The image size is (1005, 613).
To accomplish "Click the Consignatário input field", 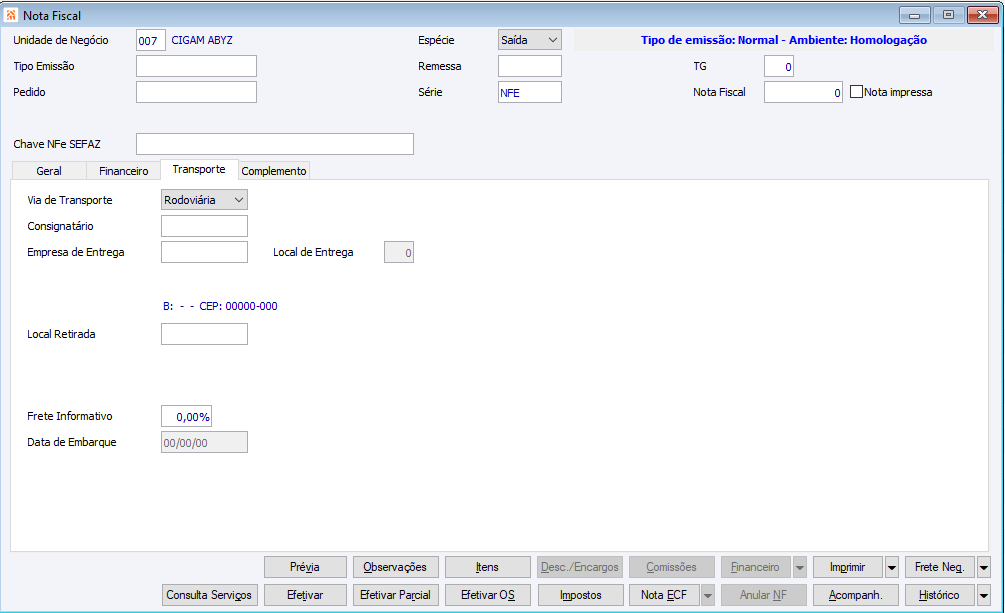I will [204, 226].
